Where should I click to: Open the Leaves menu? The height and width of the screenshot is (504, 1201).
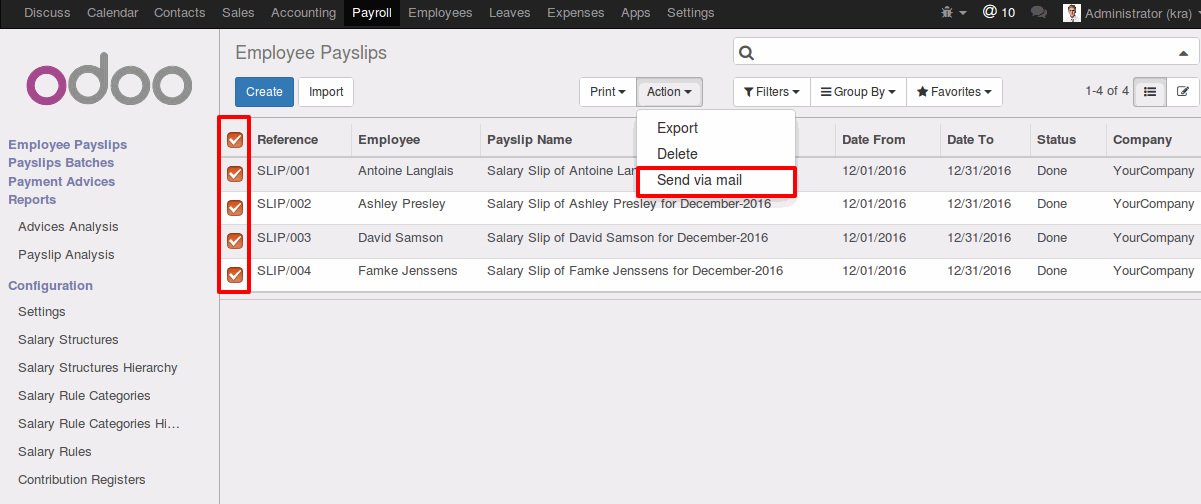point(510,13)
